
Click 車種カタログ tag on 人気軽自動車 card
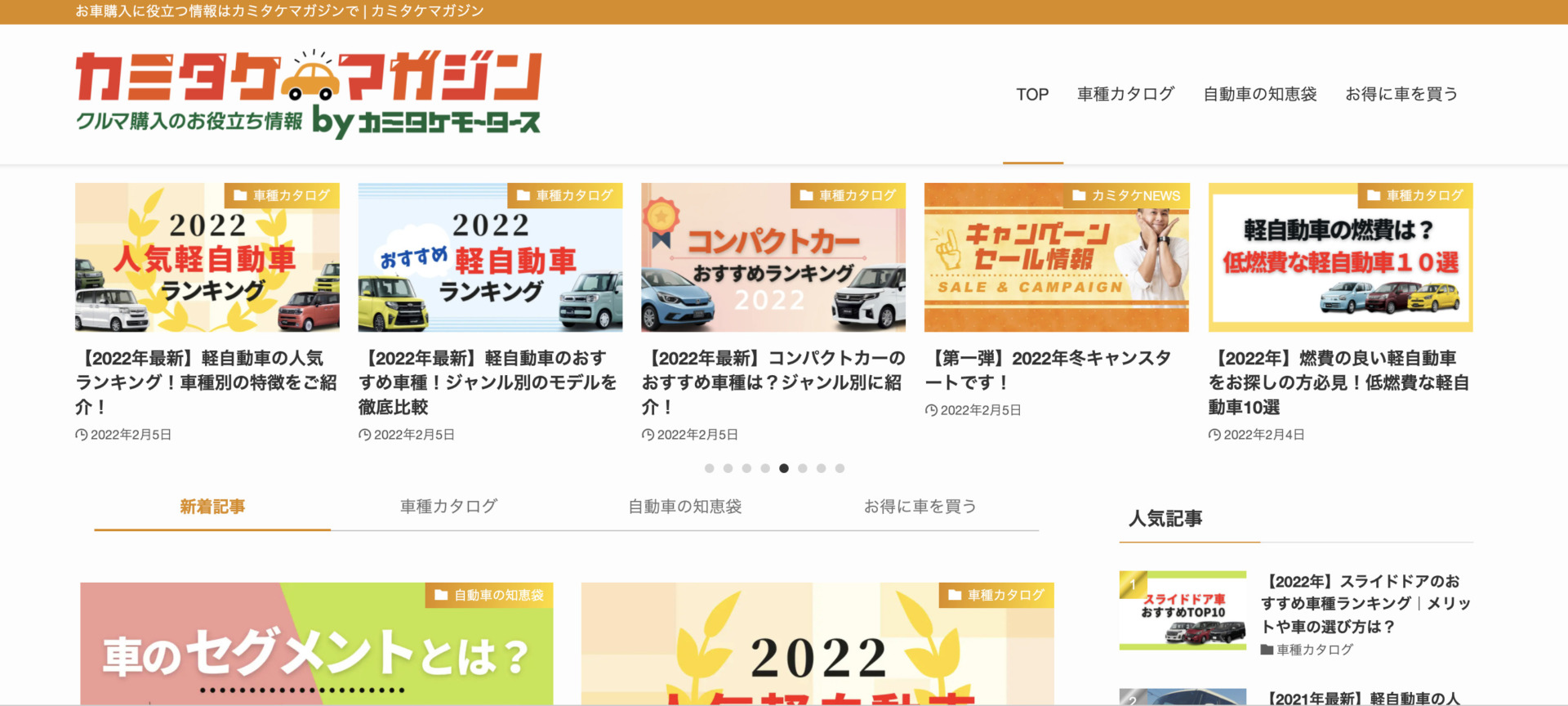[282, 195]
